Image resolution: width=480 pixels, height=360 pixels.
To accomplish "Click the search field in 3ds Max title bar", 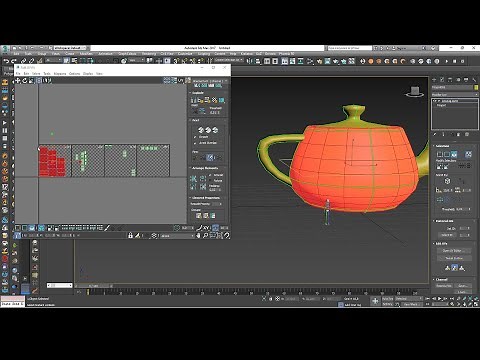I will coord(349,48).
